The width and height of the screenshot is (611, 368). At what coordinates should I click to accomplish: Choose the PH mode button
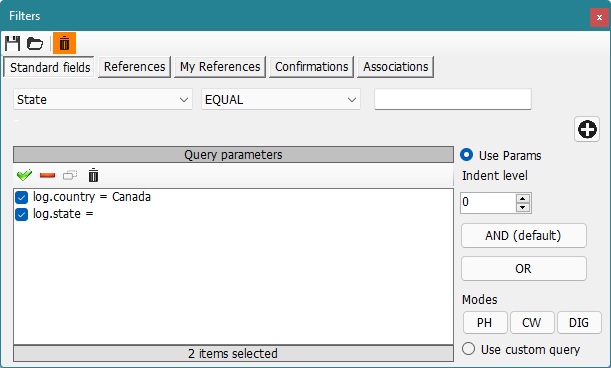coord(485,322)
